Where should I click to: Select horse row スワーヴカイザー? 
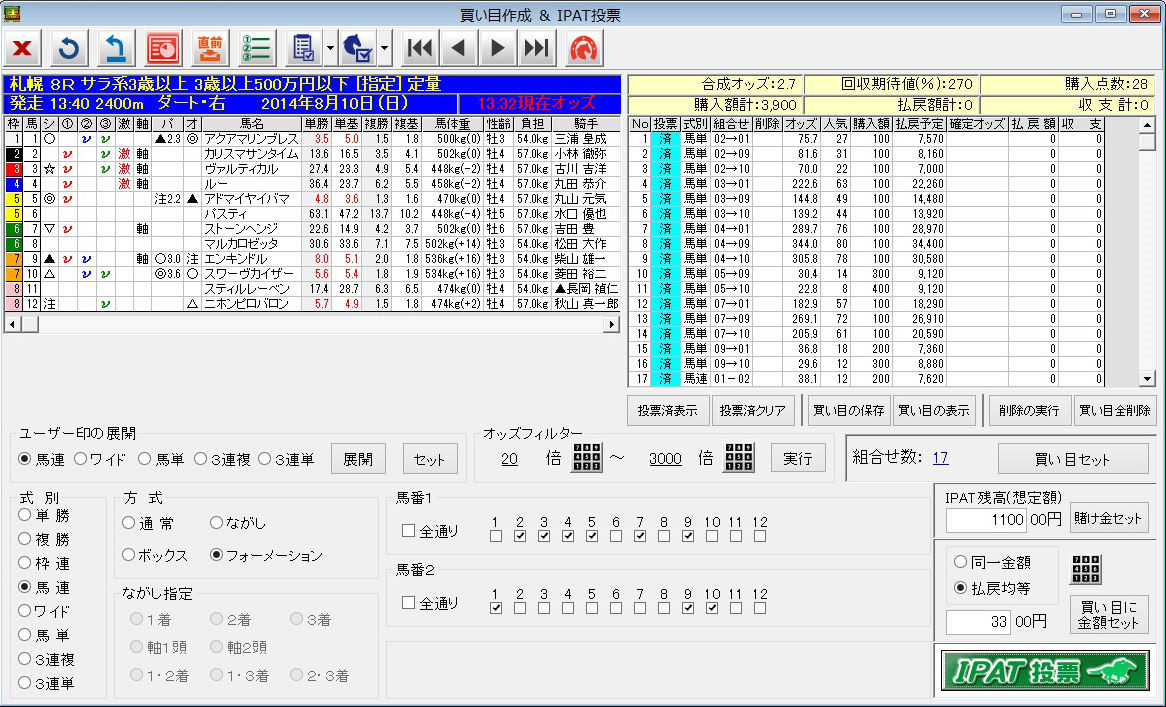click(x=312, y=274)
